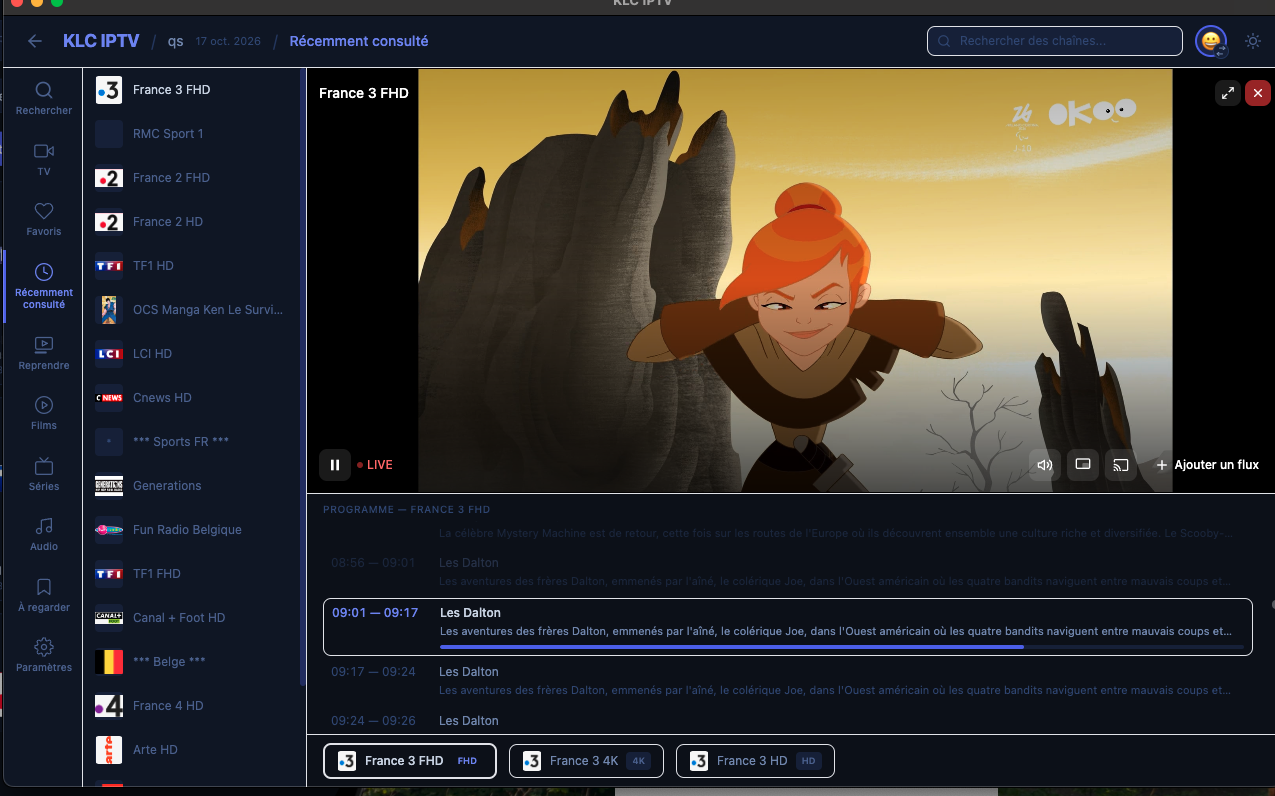Click the Rechercher des chaînes search field
The image size is (1275, 796).
click(x=1055, y=41)
